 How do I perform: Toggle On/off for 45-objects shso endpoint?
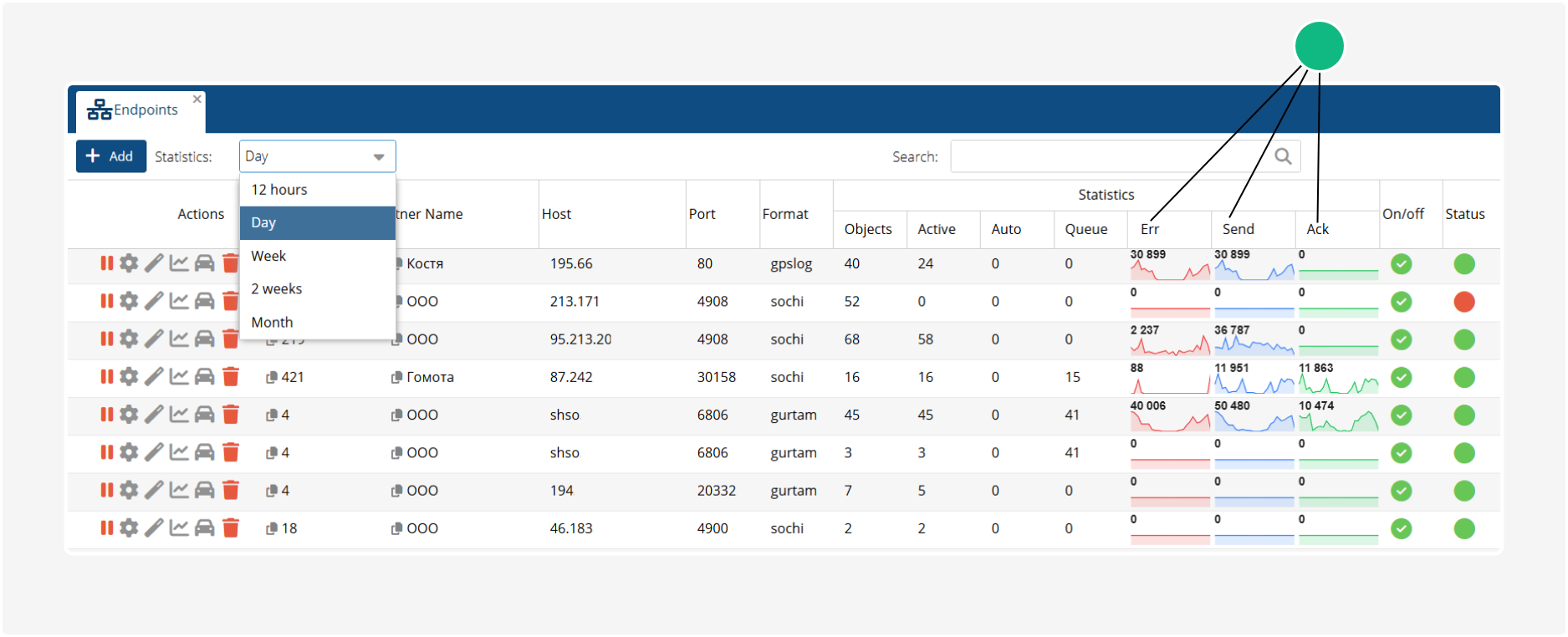[x=1402, y=415]
